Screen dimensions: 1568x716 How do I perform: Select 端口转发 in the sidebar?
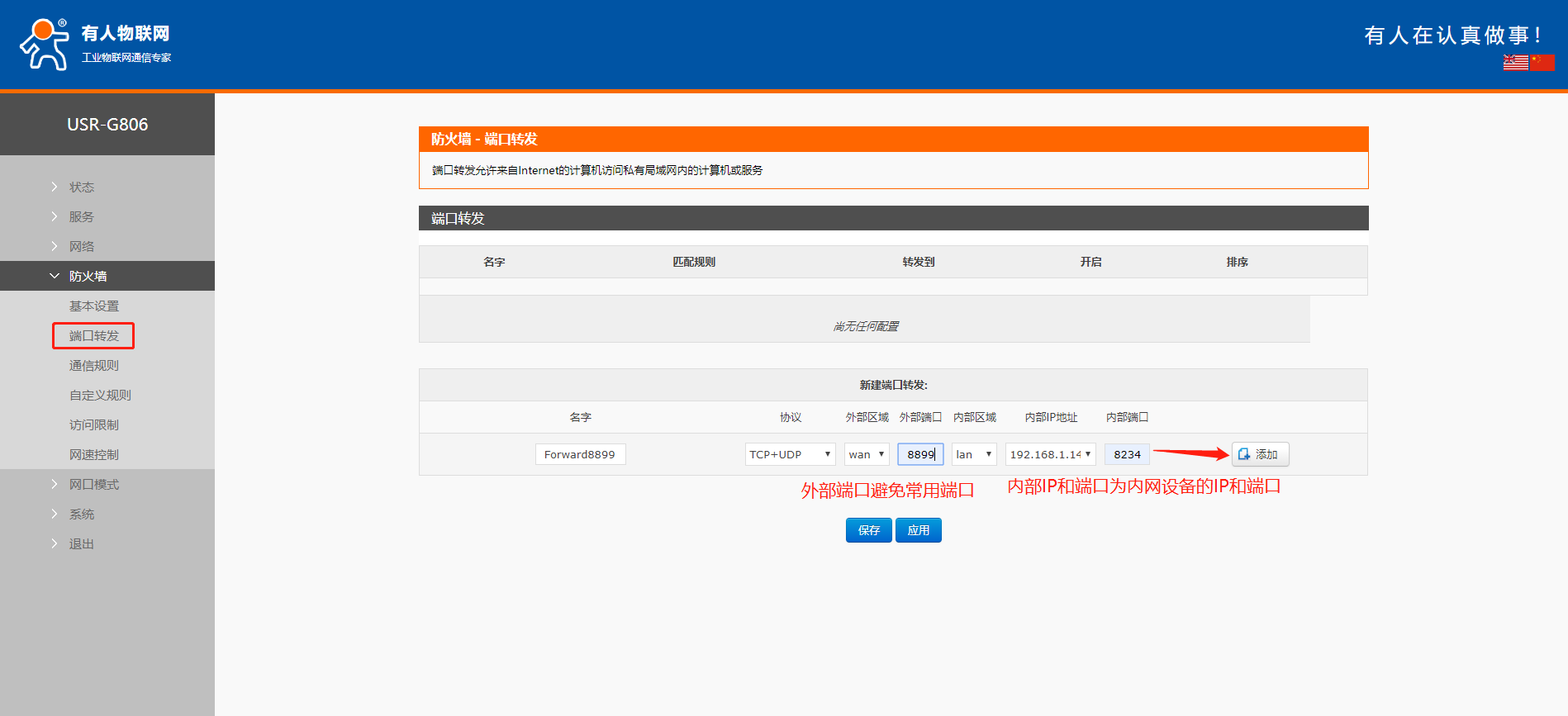[94, 336]
